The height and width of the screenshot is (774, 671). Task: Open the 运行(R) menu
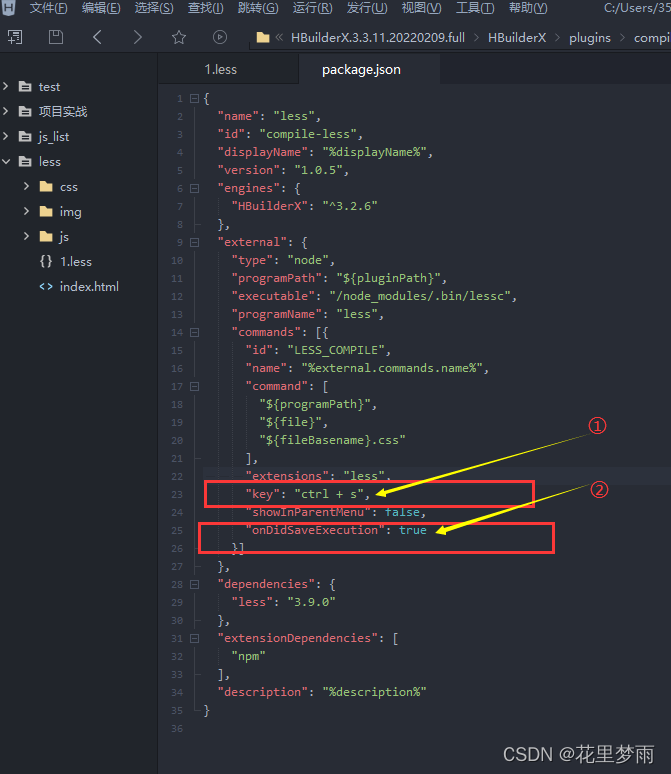(x=312, y=8)
